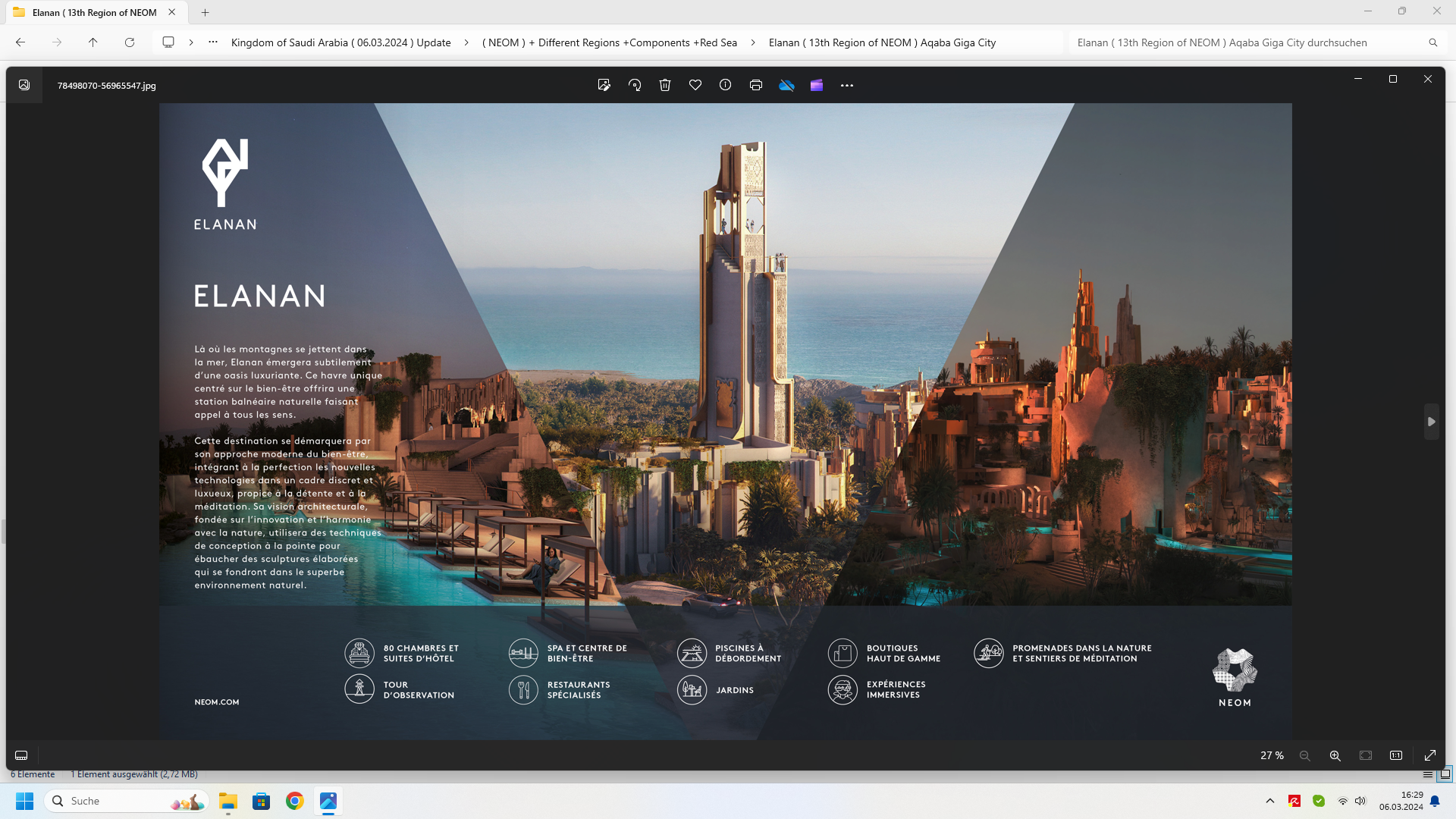Click the Photos app taskbar icon
The width and height of the screenshot is (1456, 819).
[328, 801]
